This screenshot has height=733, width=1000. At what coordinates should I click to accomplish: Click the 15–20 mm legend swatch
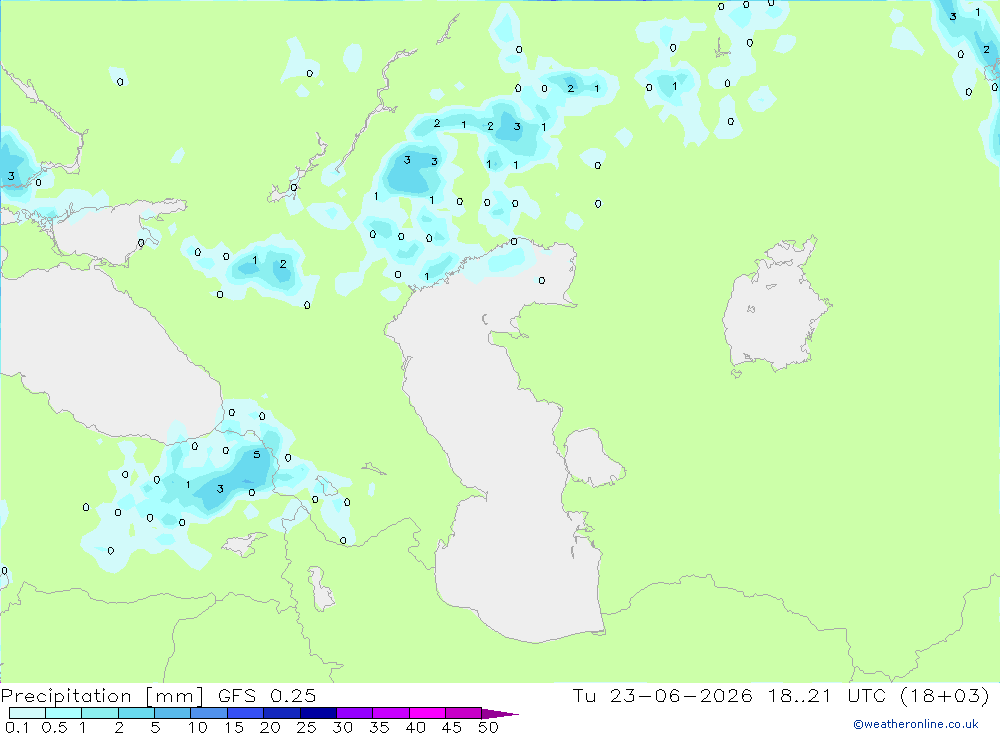point(246,713)
